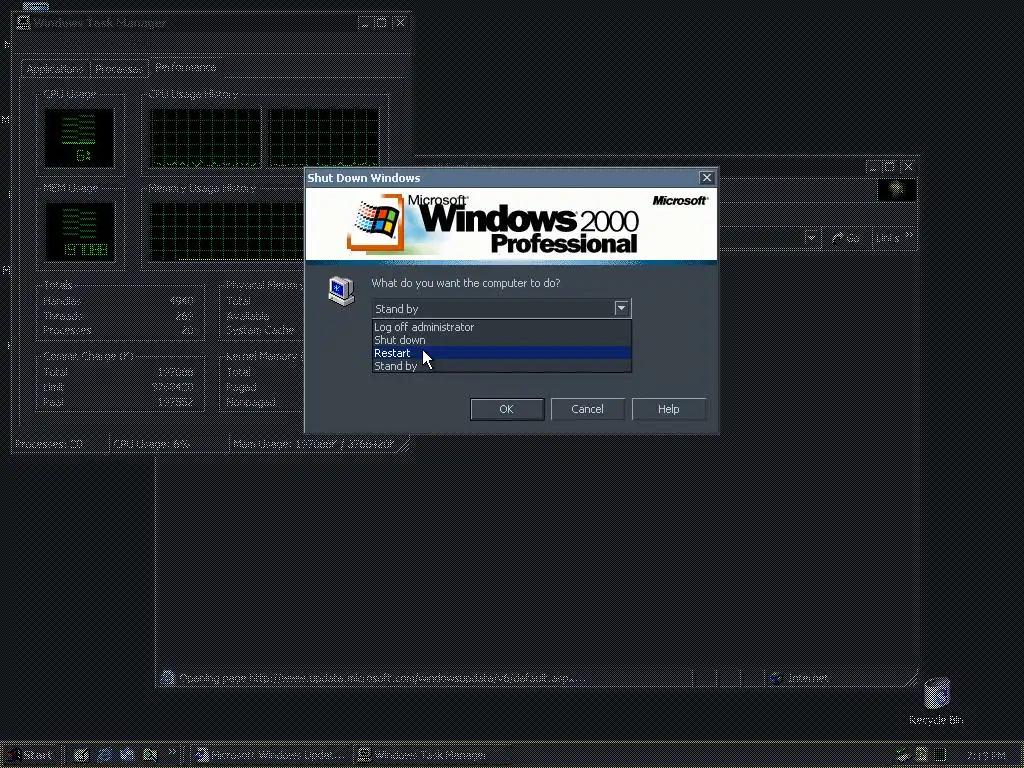The image size is (1024, 768).
Task: Click CPU Usage text in Task Manager status bar
Action: [152, 444]
